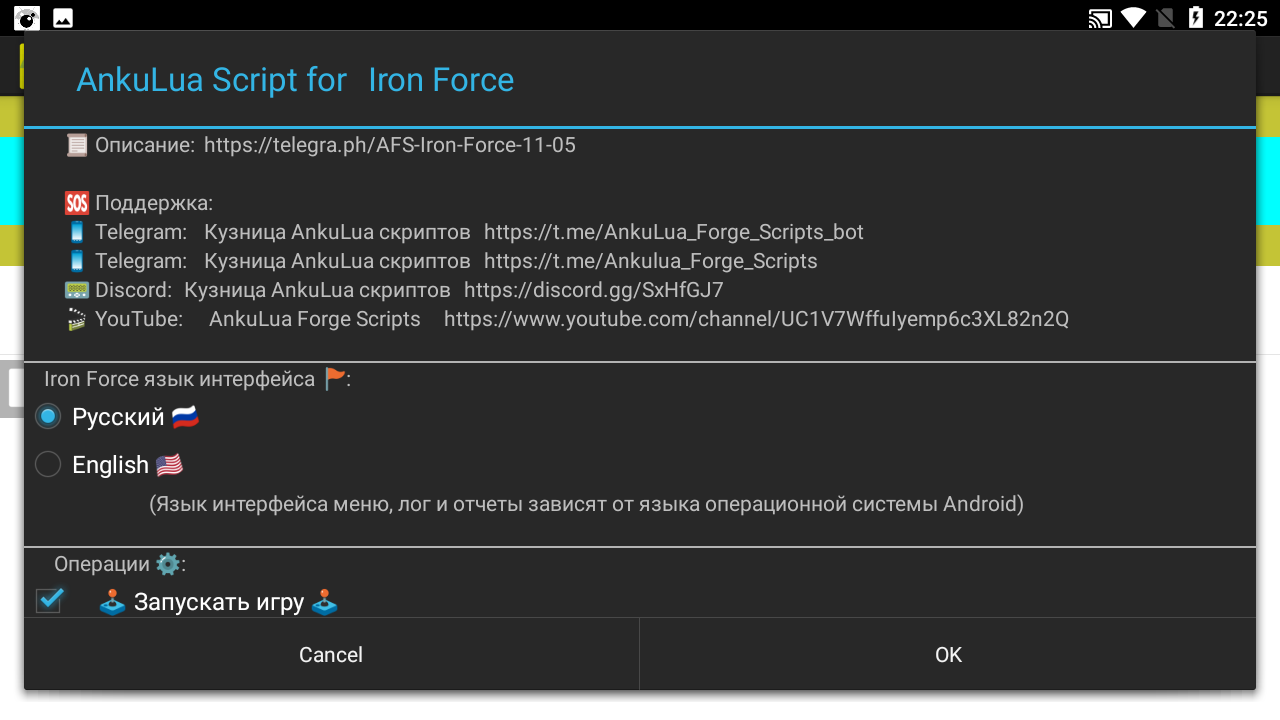Click the Russian flag icon

[x=185, y=417]
